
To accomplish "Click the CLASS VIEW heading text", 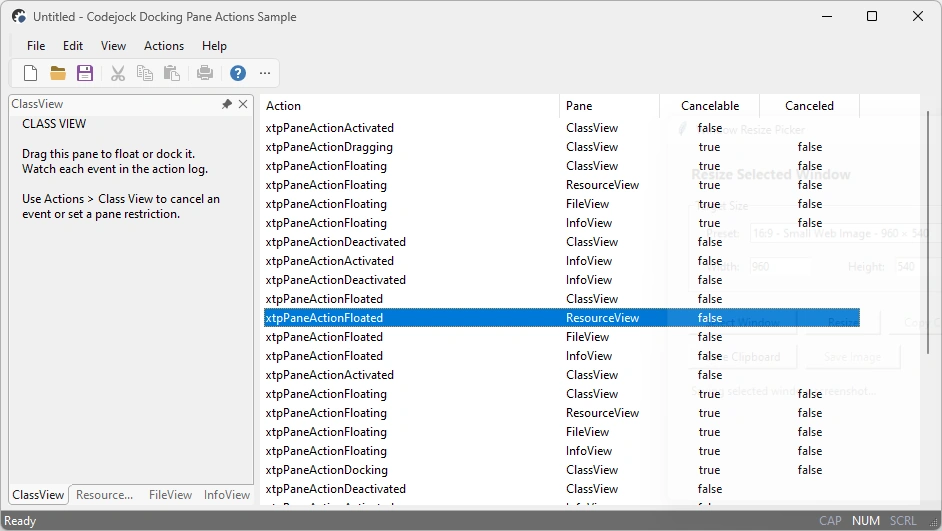I will [x=54, y=124].
